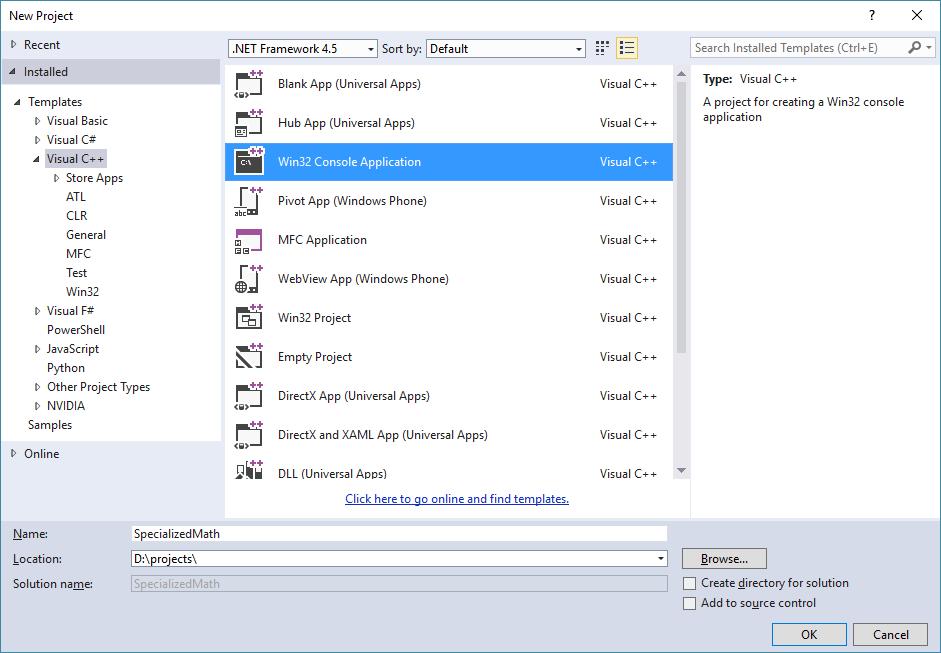
Task: Click the DirectX App (Universal Apps) icon
Action: 248,396
